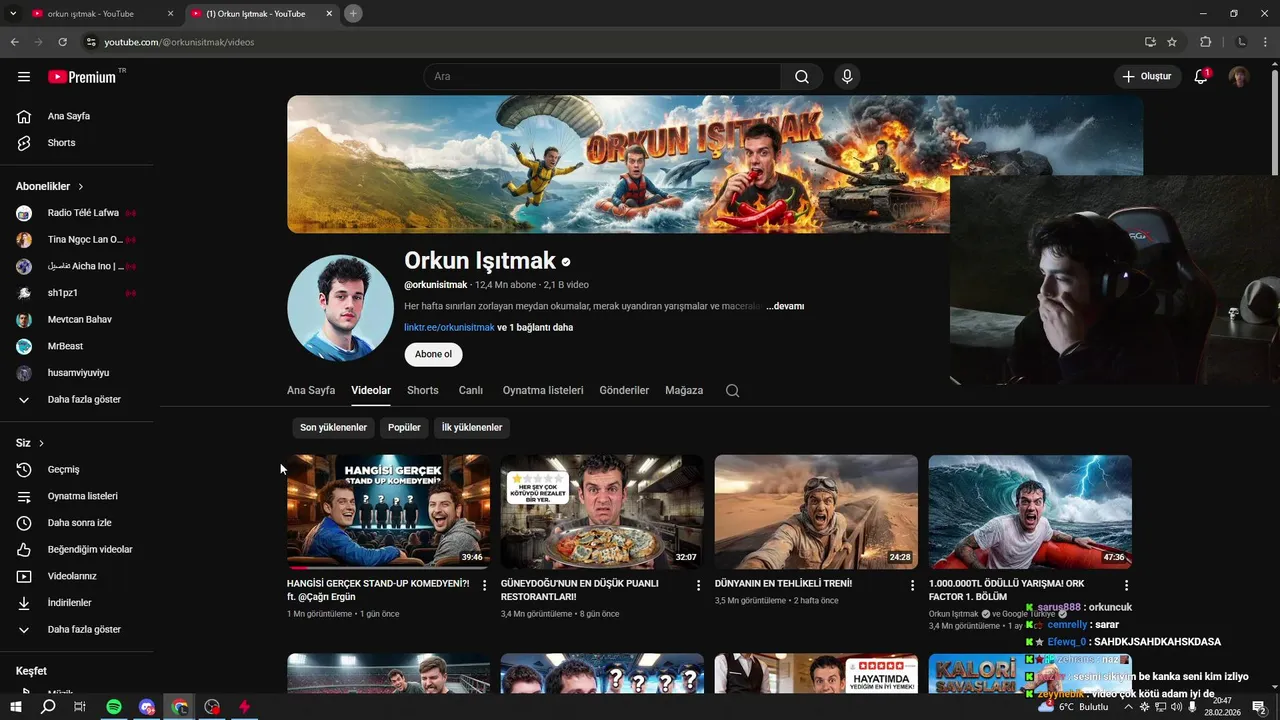The image size is (1280, 720).
Task: Select the Popüler filter chip
Action: coord(404,428)
